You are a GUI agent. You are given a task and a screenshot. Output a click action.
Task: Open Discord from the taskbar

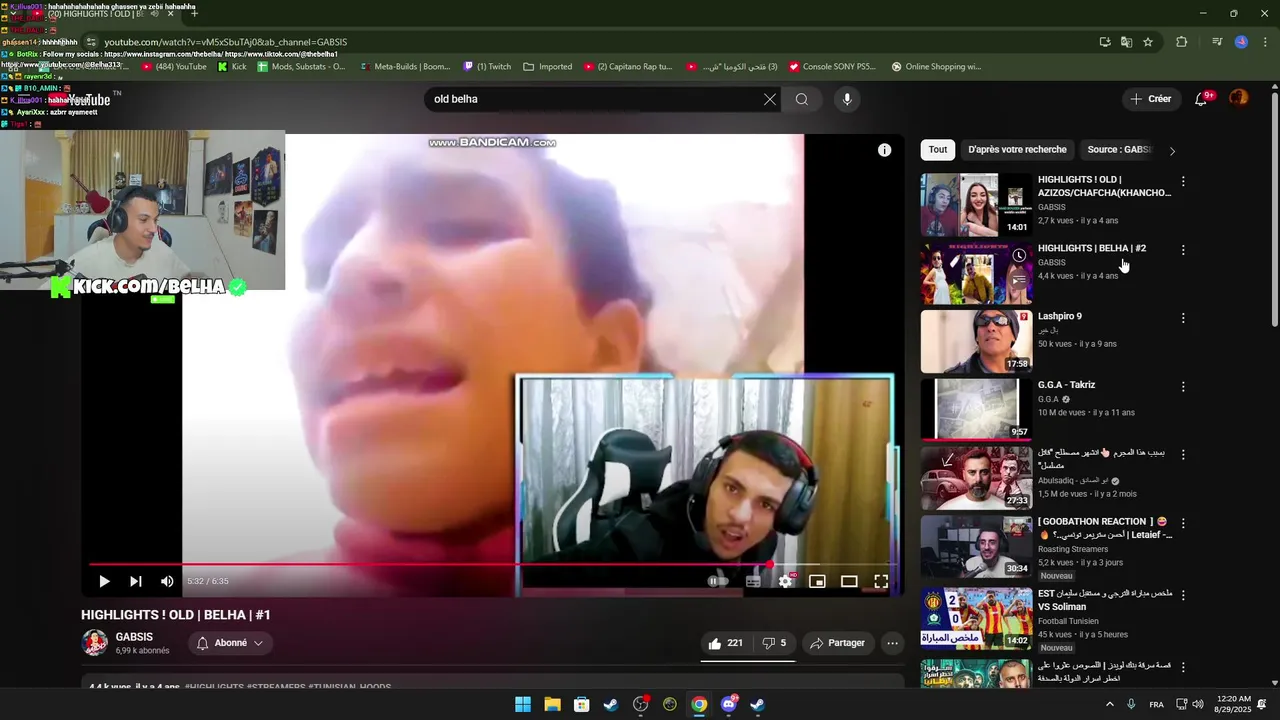[729, 705]
